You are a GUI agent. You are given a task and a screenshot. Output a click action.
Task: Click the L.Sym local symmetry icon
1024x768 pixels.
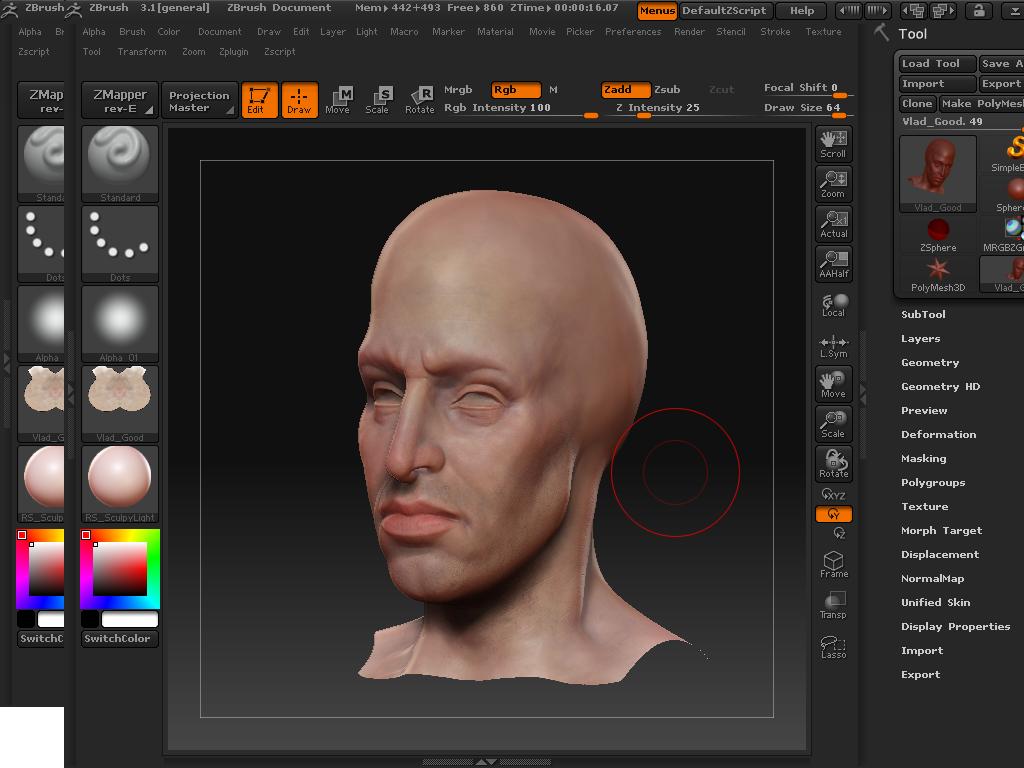point(833,346)
